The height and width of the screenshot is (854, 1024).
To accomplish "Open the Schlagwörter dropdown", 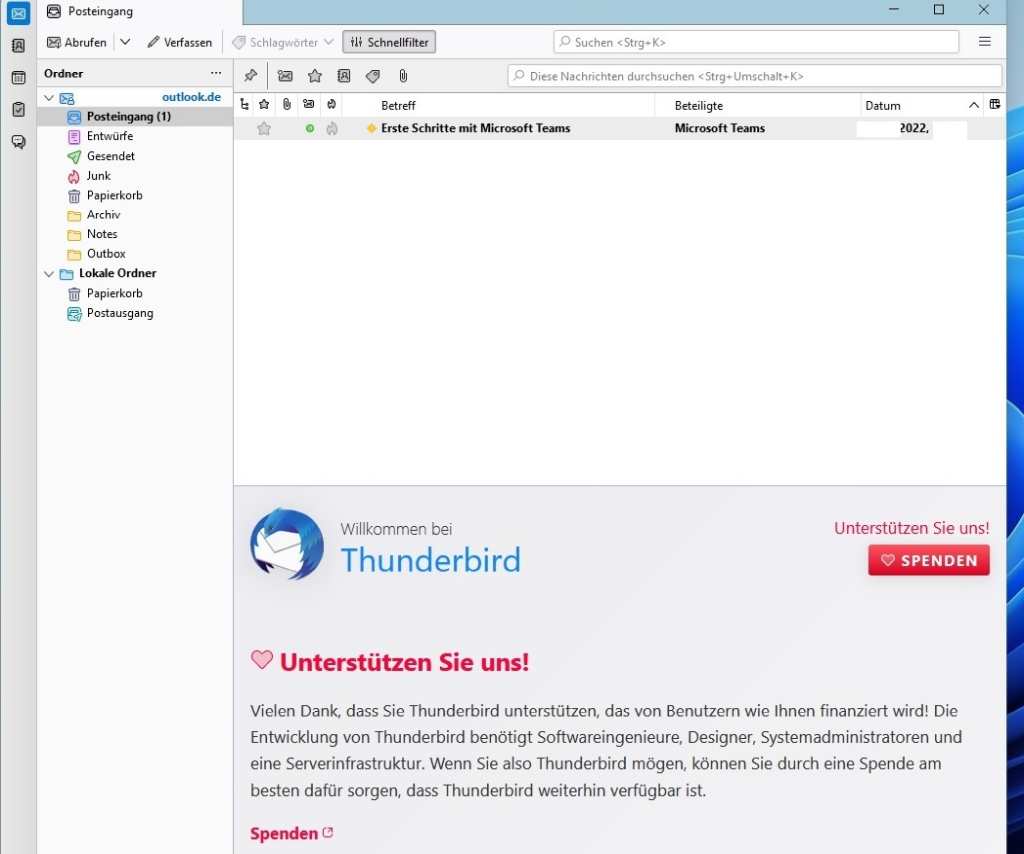I will pos(283,42).
